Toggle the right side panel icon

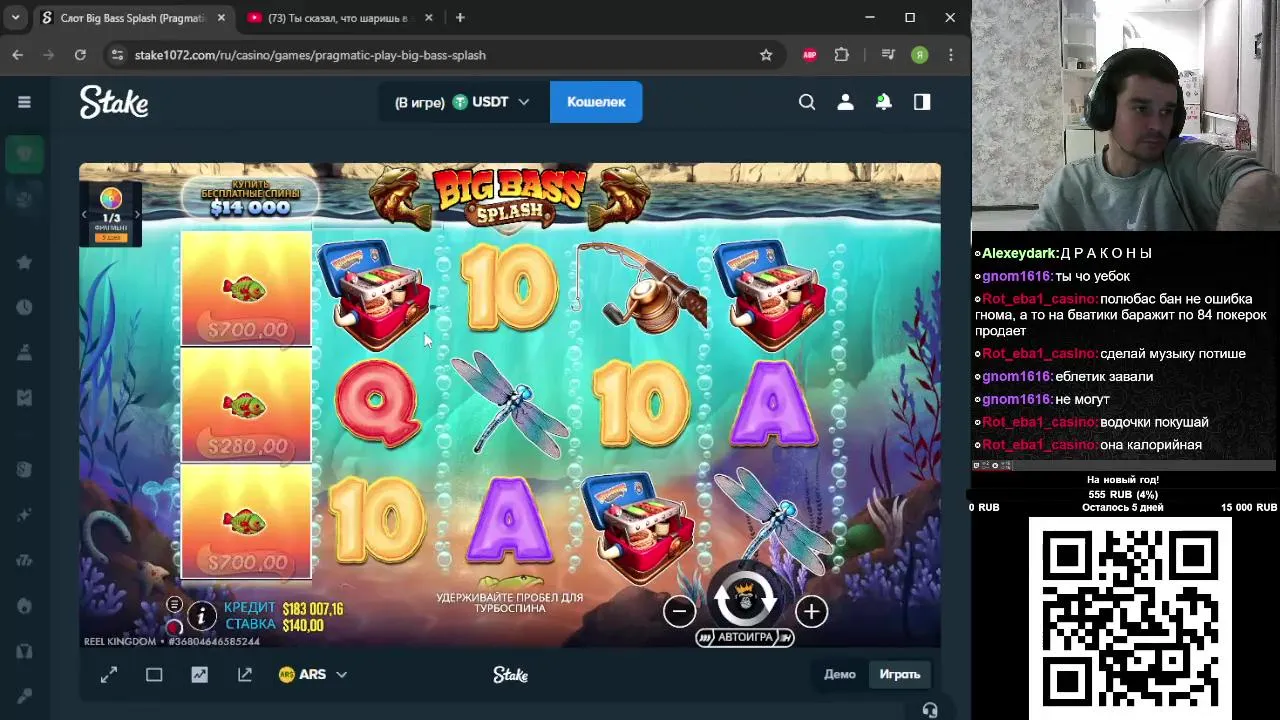click(x=922, y=101)
